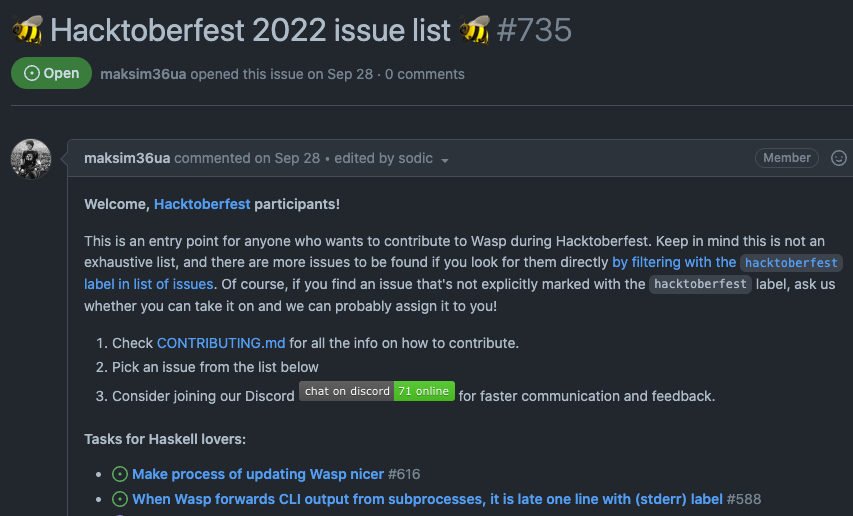Viewport: 853px width, 516px height.
Task: Expand the edited by sodic dropdown
Action: [x=445, y=160]
